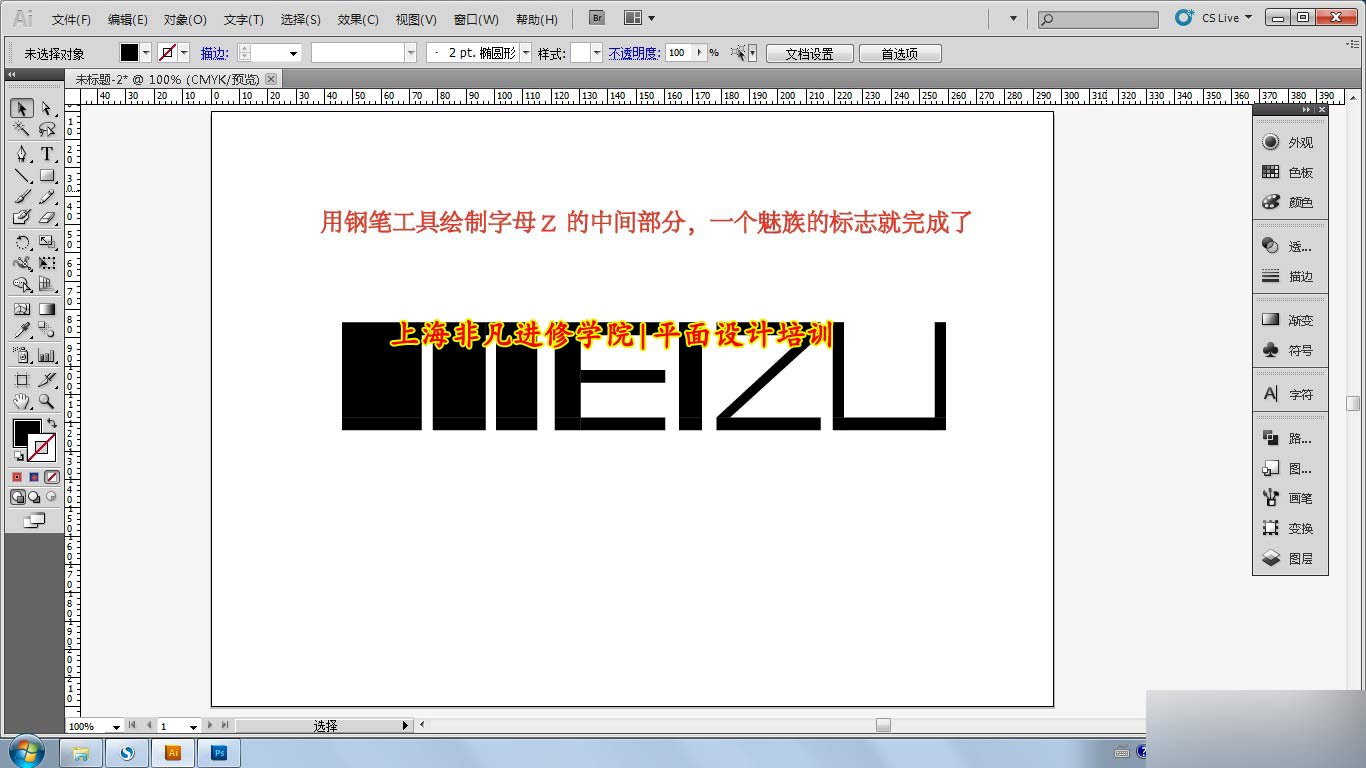Expand the opacity 100 slider arrow
1366x768 pixels.
click(x=700, y=53)
